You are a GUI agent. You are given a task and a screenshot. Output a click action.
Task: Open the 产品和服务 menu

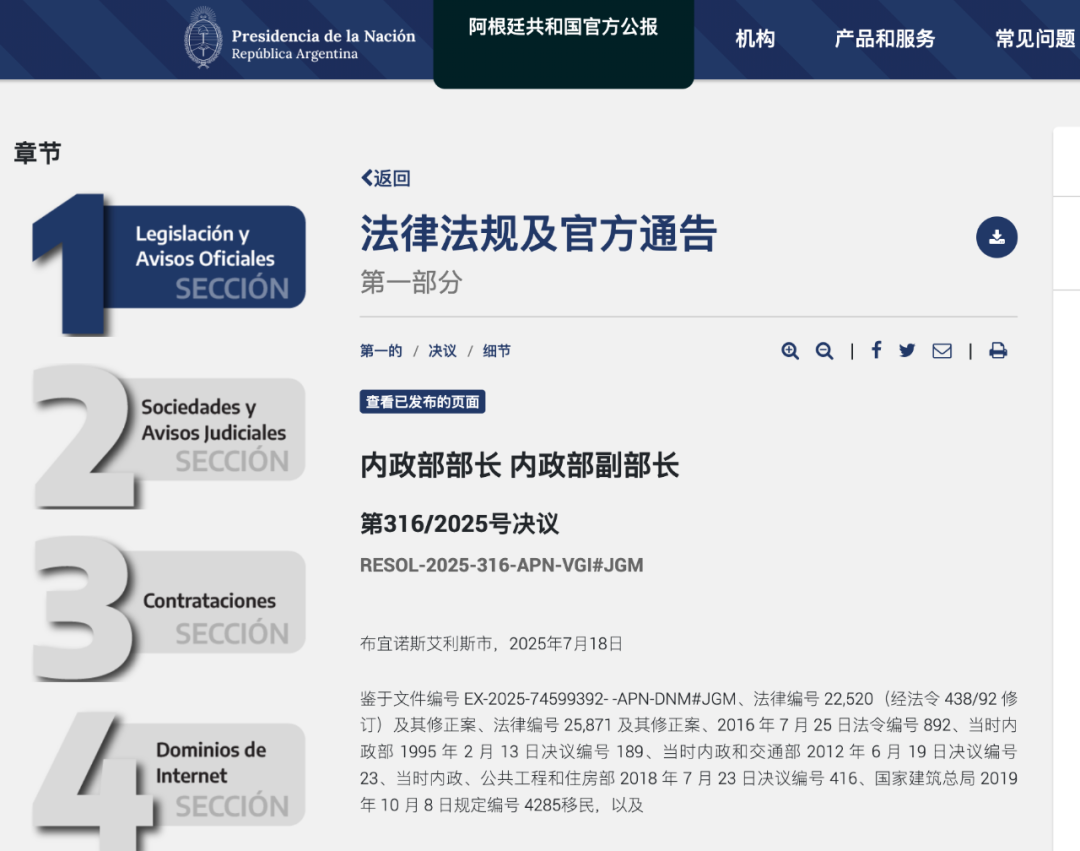click(x=884, y=40)
